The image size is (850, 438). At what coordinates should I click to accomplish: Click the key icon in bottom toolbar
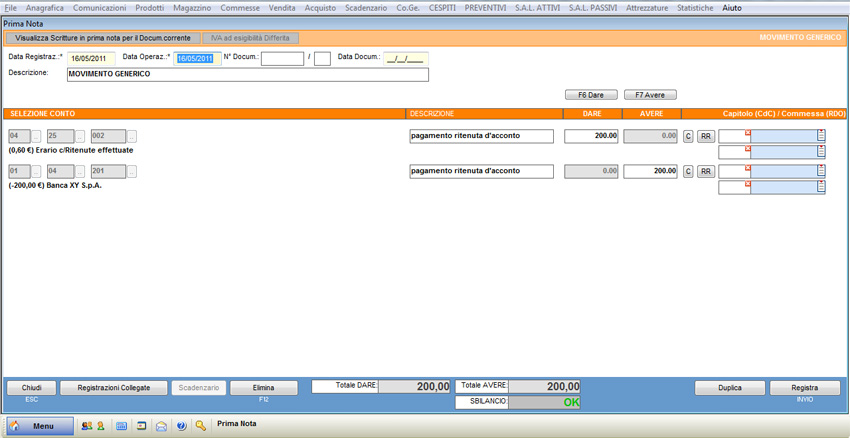201,425
